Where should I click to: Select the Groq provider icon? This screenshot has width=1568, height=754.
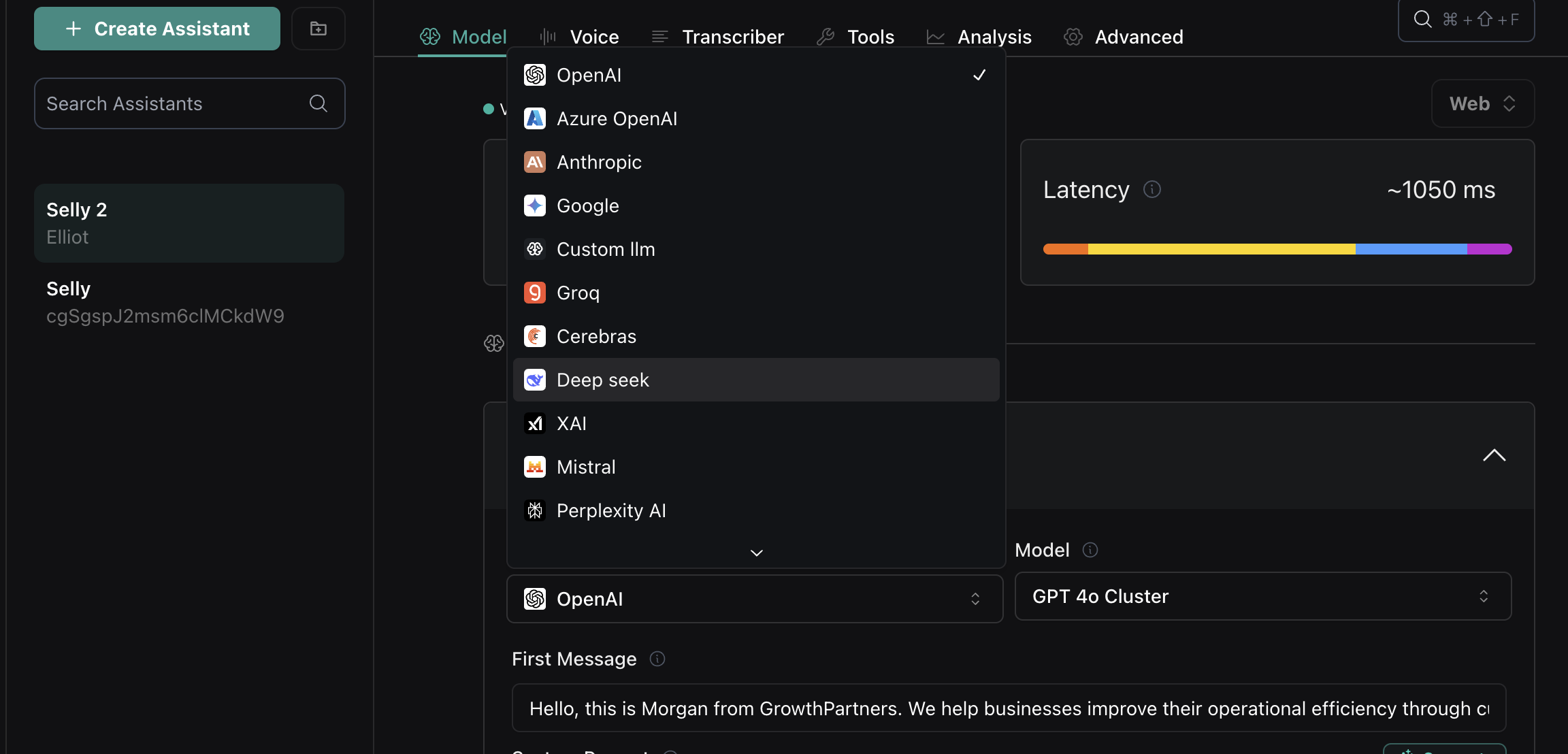point(535,292)
